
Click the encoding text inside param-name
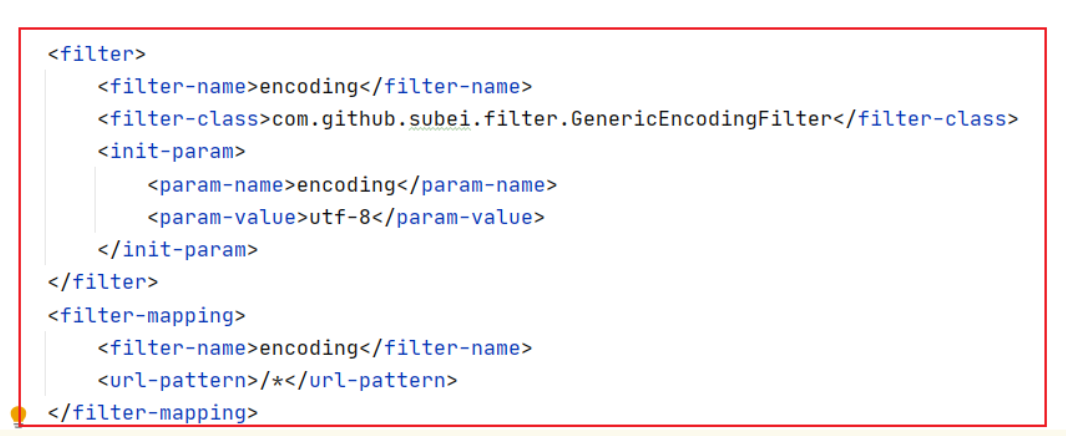[346, 185]
